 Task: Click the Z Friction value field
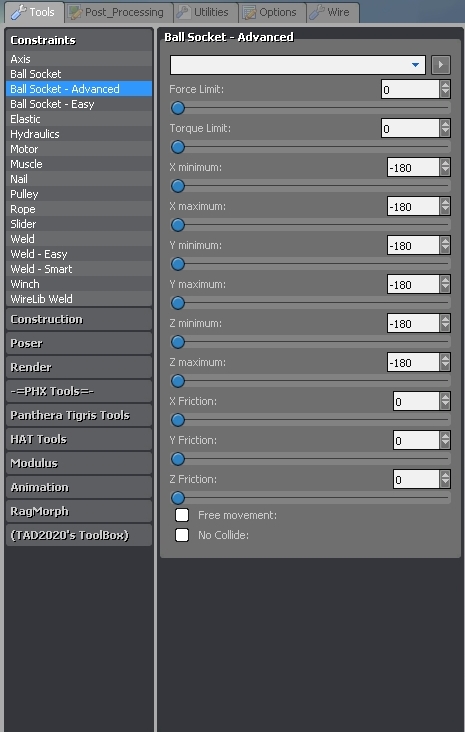pyautogui.click(x=416, y=479)
